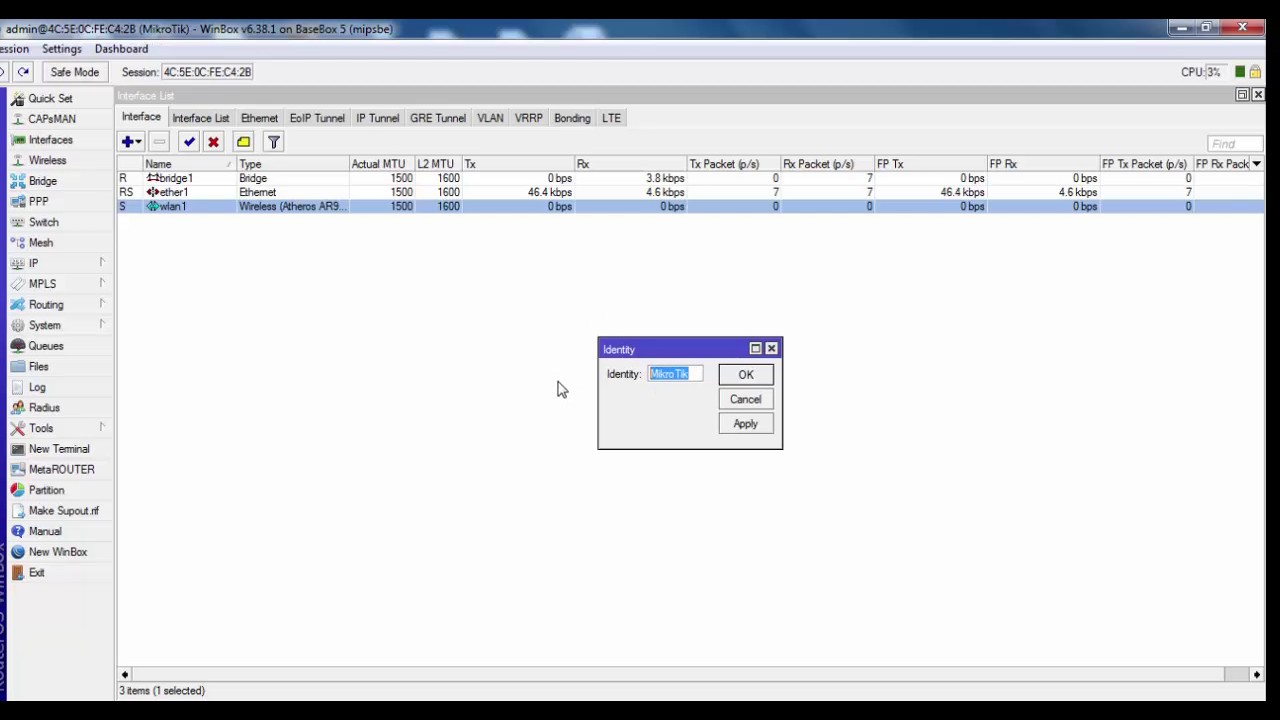Open MetaROUTER in sidebar

tap(62, 469)
